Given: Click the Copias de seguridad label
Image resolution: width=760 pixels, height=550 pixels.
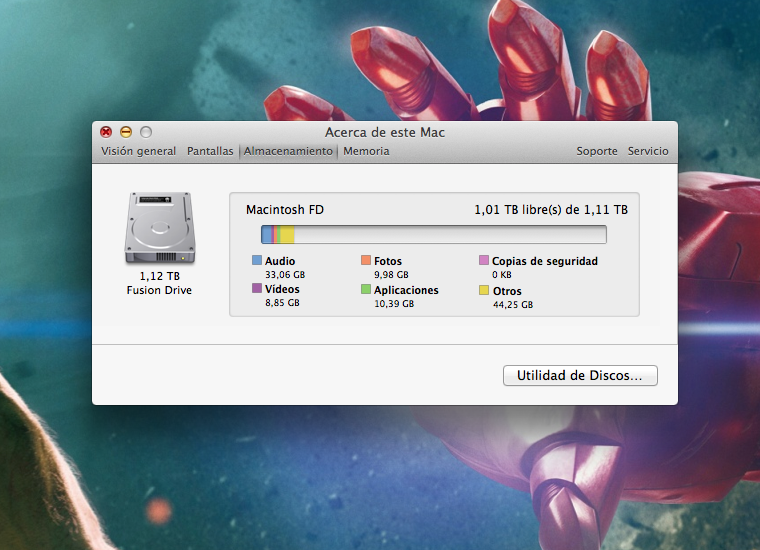Looking at the screenshot, I should click(x=545, y=261).
